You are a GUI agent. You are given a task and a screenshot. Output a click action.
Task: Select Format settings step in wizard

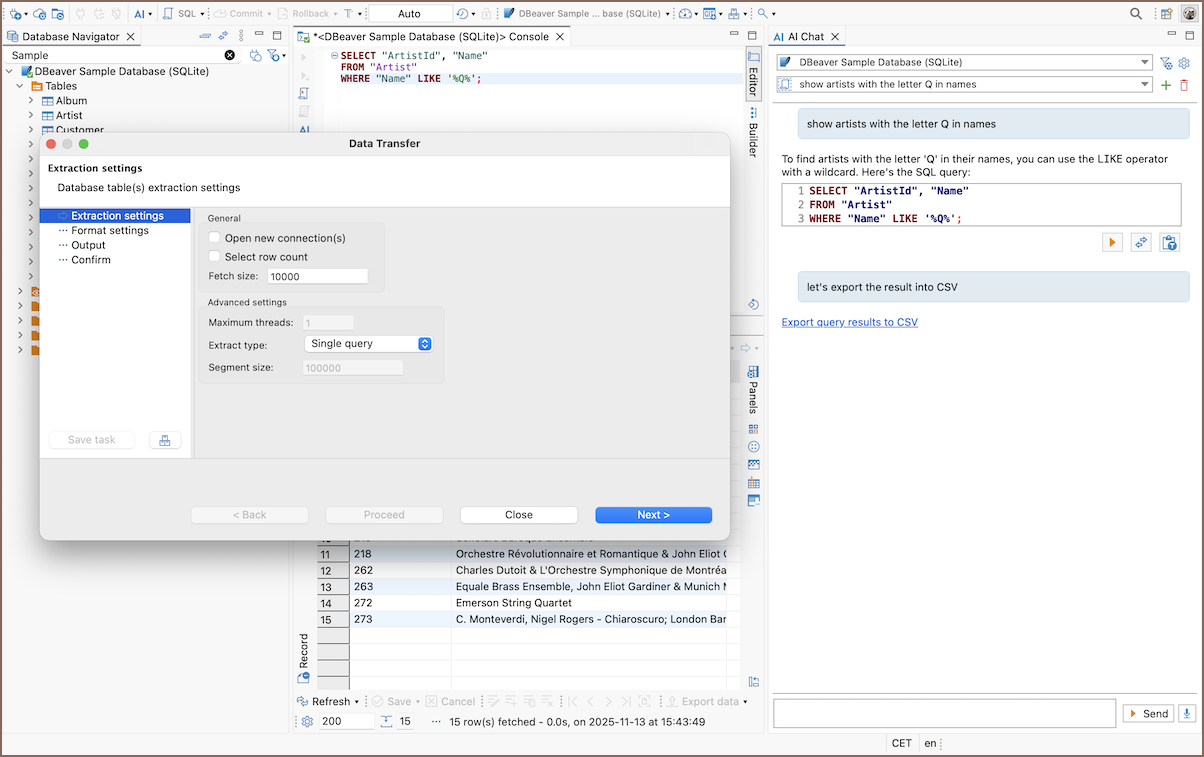[x=109, y=231]
